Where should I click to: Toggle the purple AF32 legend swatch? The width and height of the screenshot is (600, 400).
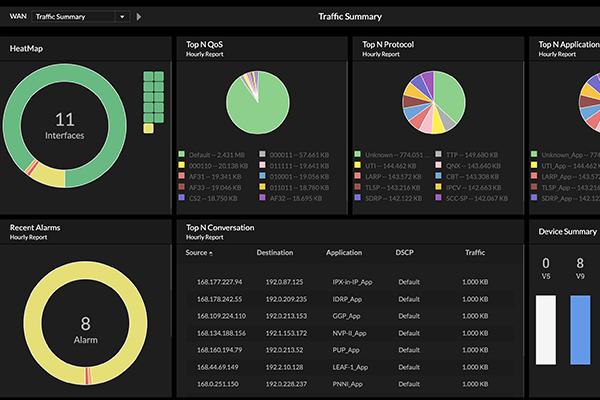click(262, 198)
